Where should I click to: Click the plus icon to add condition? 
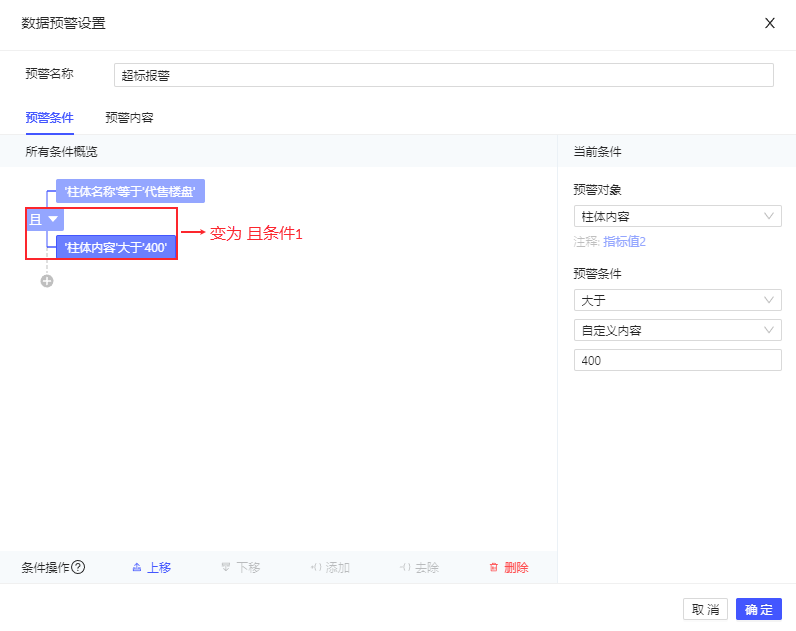click(x=46, y=281)
